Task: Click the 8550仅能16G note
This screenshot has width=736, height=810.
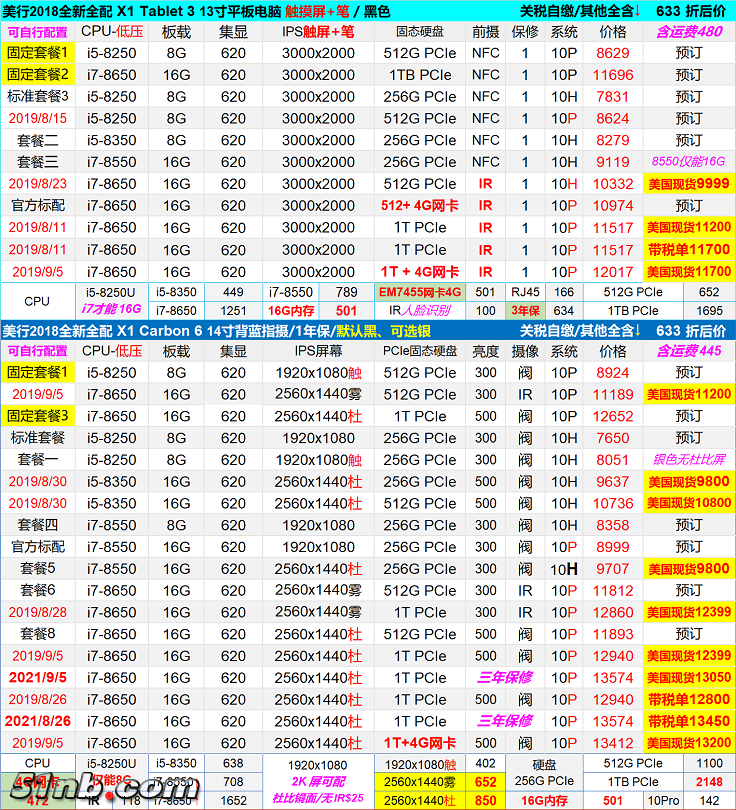Action: [x=688, y=162]
